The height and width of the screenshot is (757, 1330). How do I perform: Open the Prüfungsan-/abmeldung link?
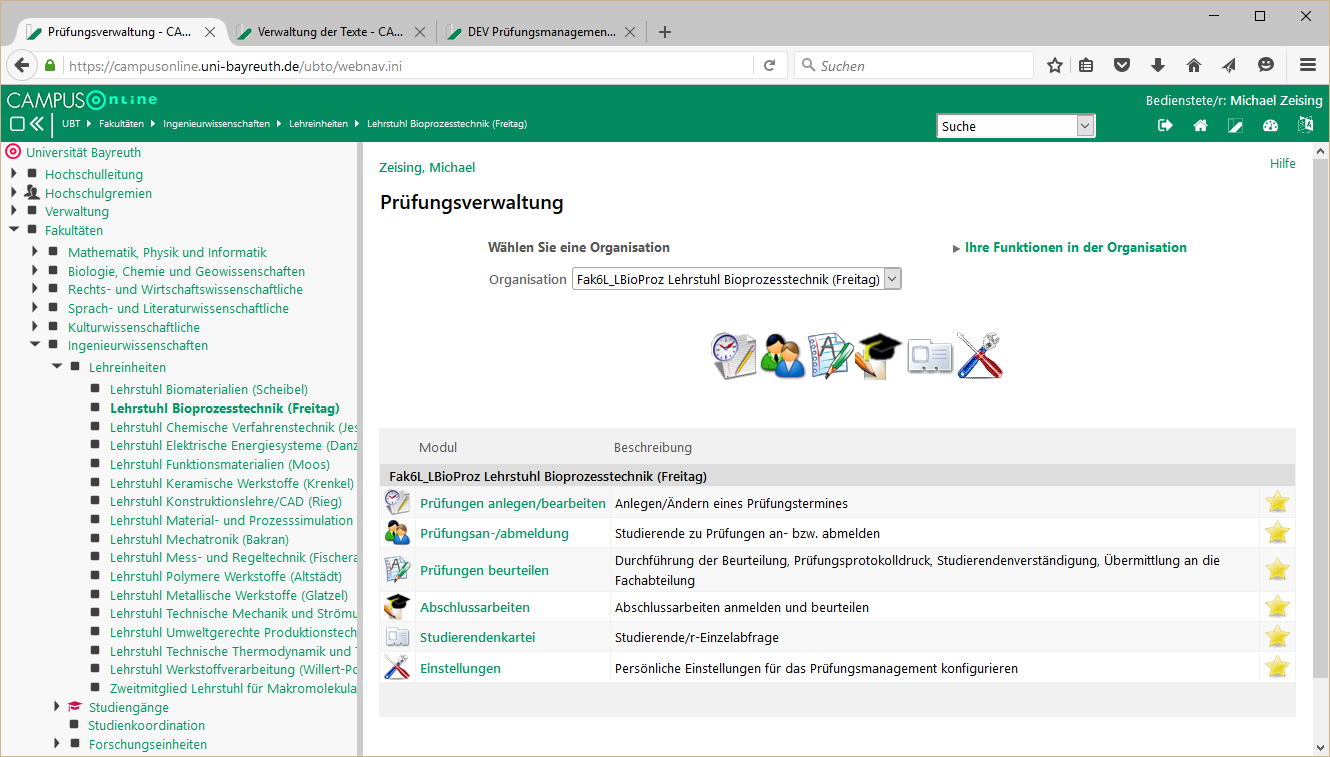point(494,533)
